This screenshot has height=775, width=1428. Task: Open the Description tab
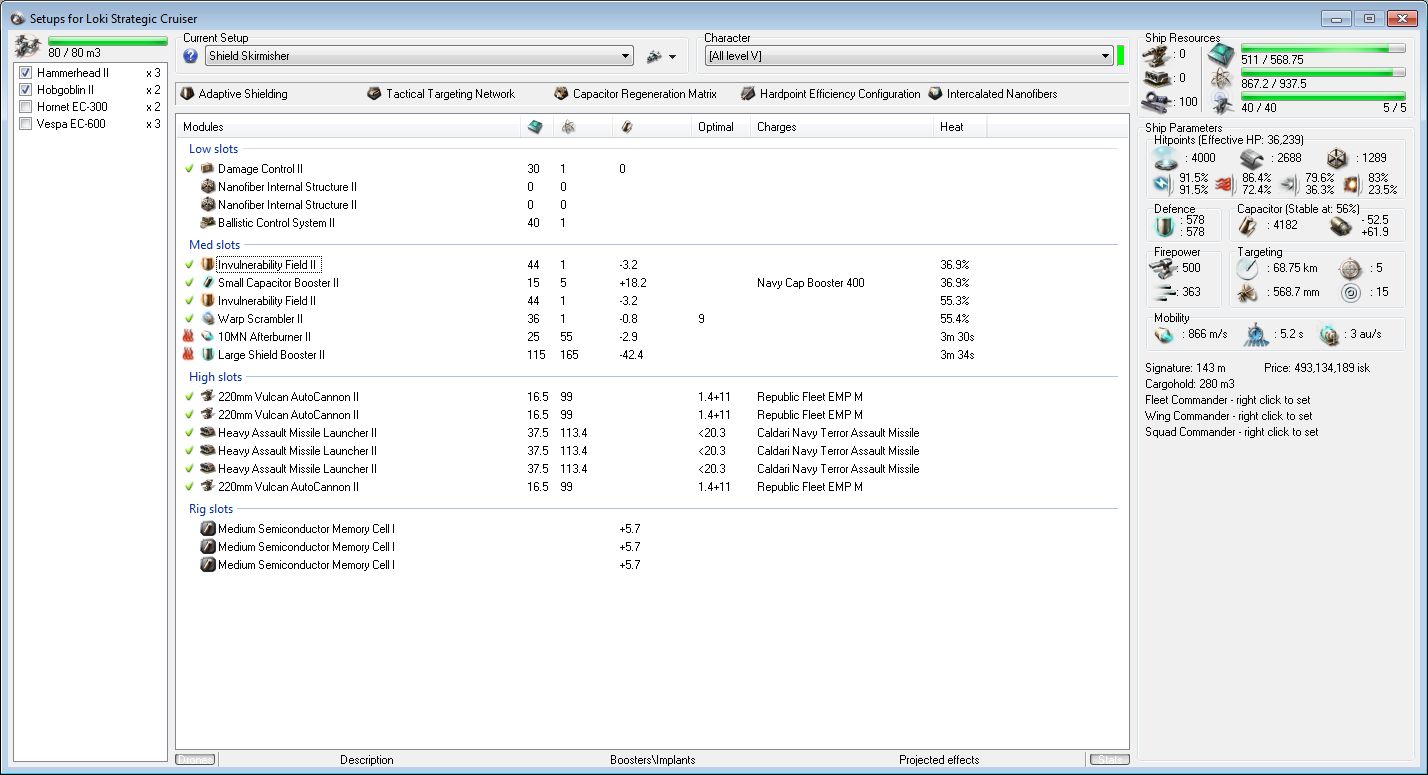tap(367, 760)
